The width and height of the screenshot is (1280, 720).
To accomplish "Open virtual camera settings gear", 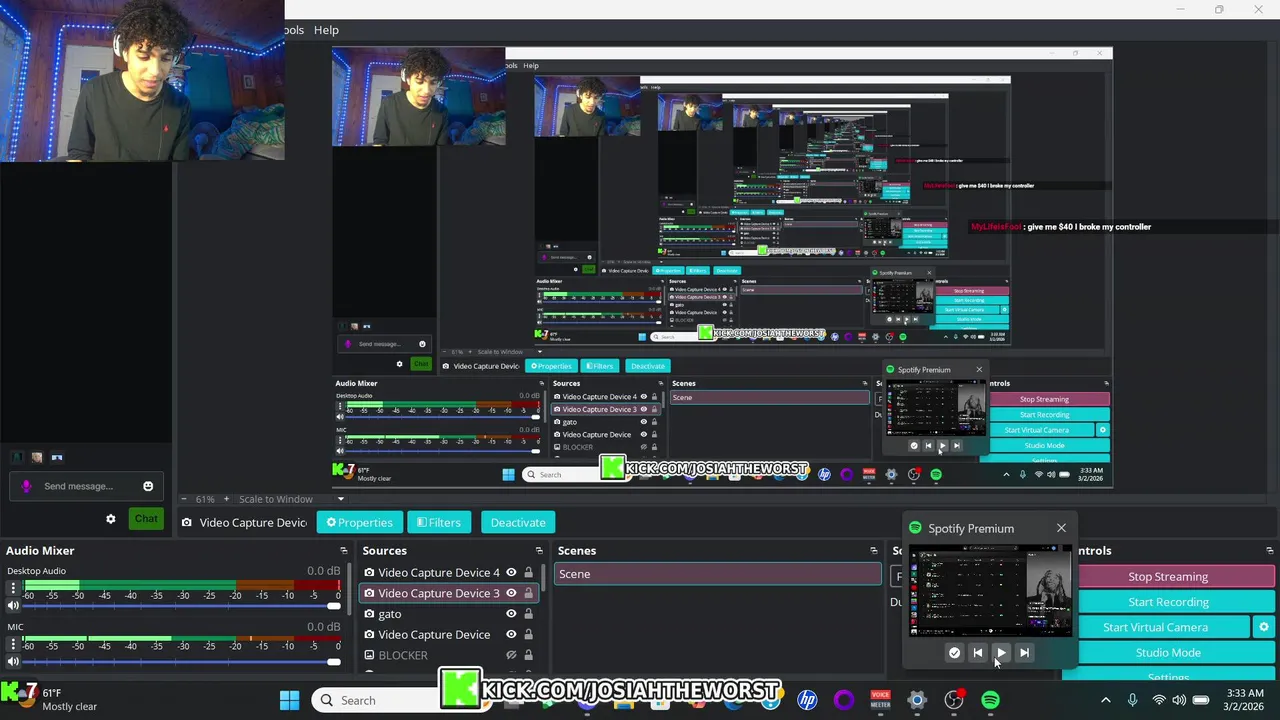I will (x=1264, y=627).
